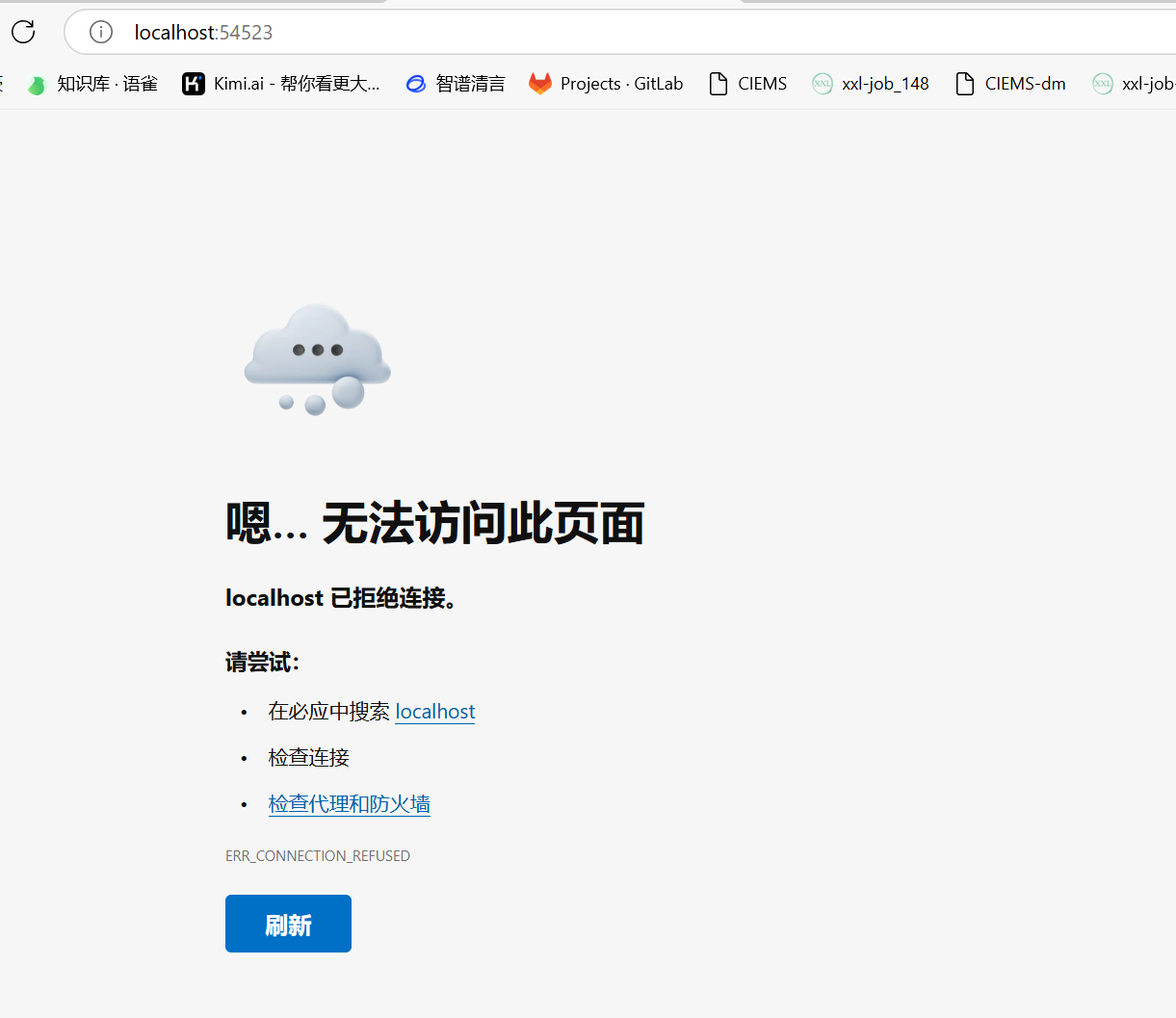Screen dimensions: 1176x1018
Task: Click the Kimi.ai bookmark favicon
Action: pos(194,84)
